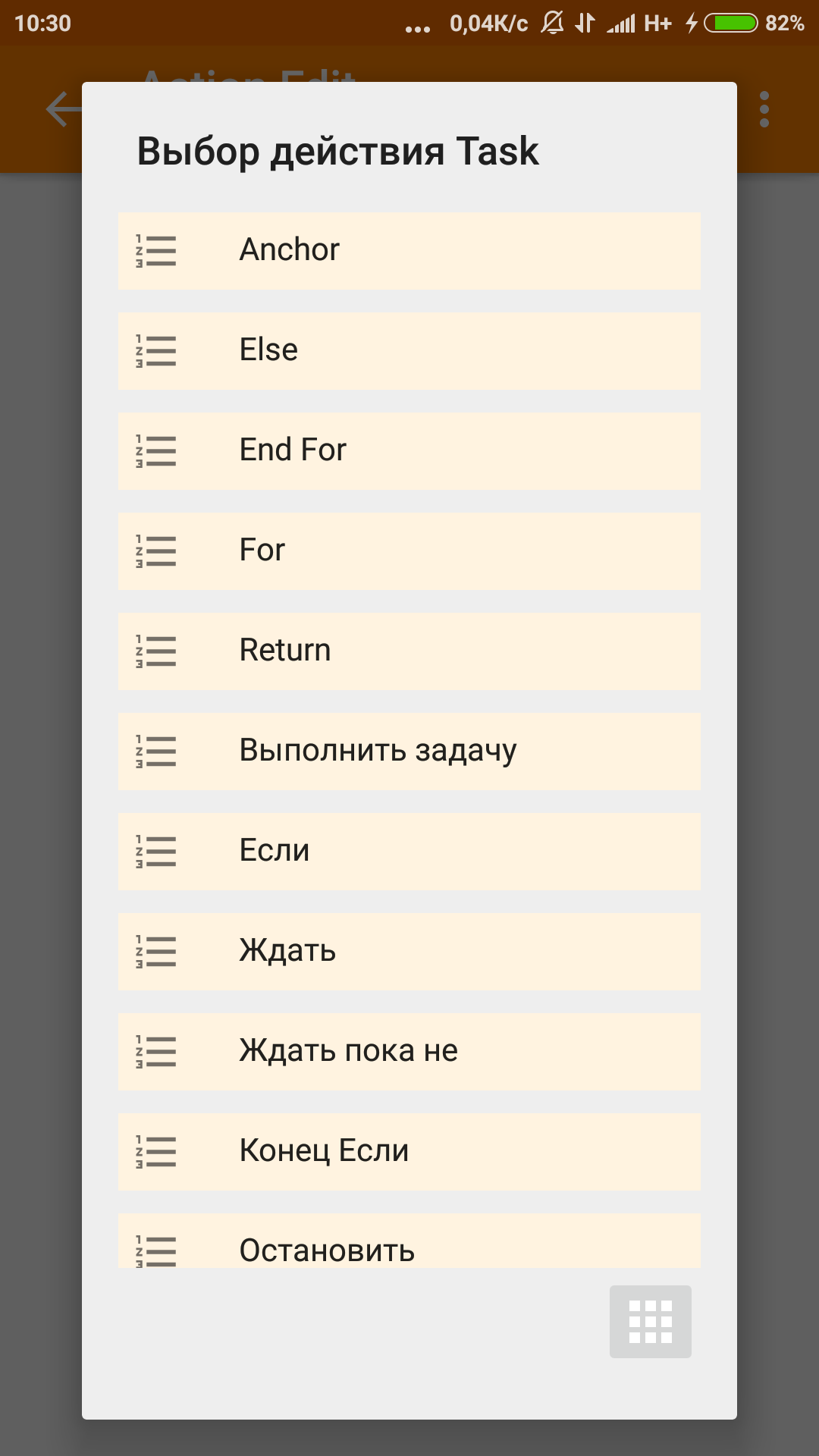Select the Anchor action

tap(409, 251)
